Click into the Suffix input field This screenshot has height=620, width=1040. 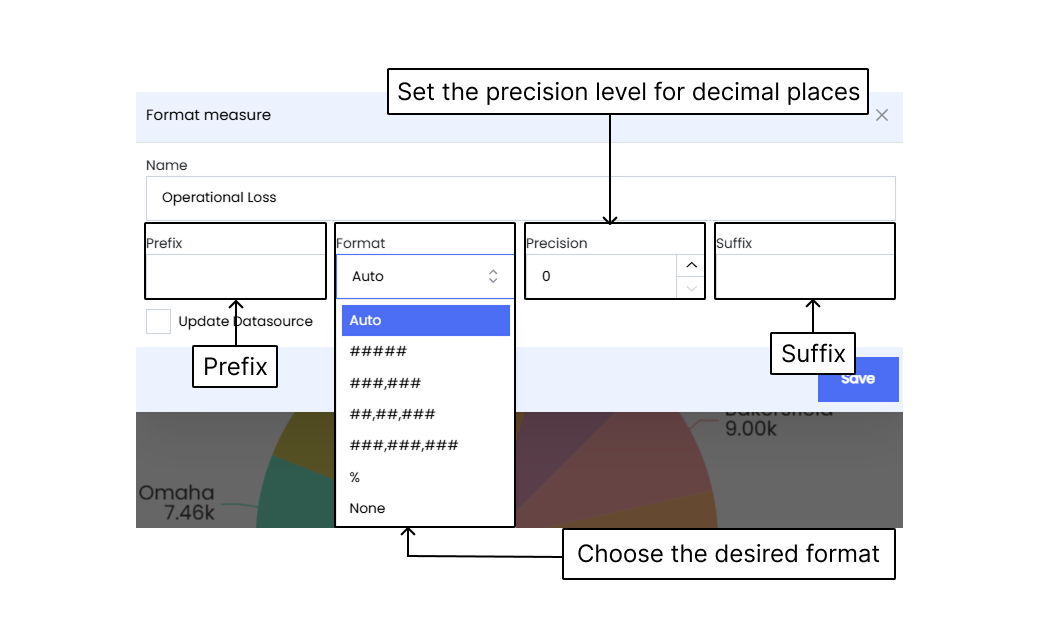coord(805,277)
